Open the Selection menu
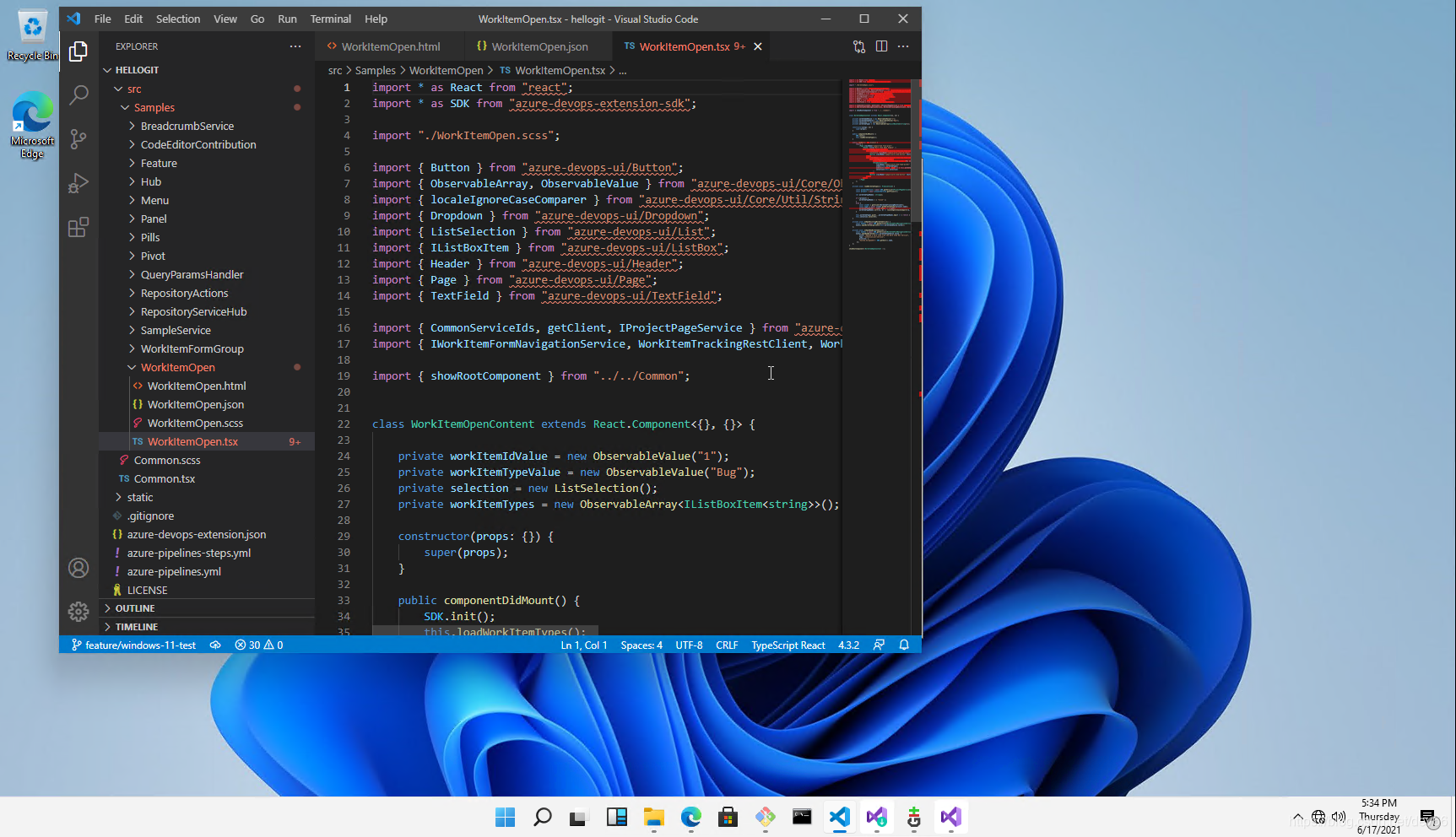Screen dimensions: 1456x837 (x=178, y=19)
